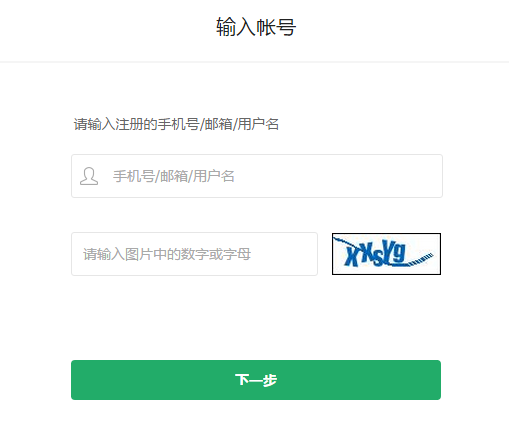Click the 手机号/邮箱/用户名 placeholder text

click(174, 176)
